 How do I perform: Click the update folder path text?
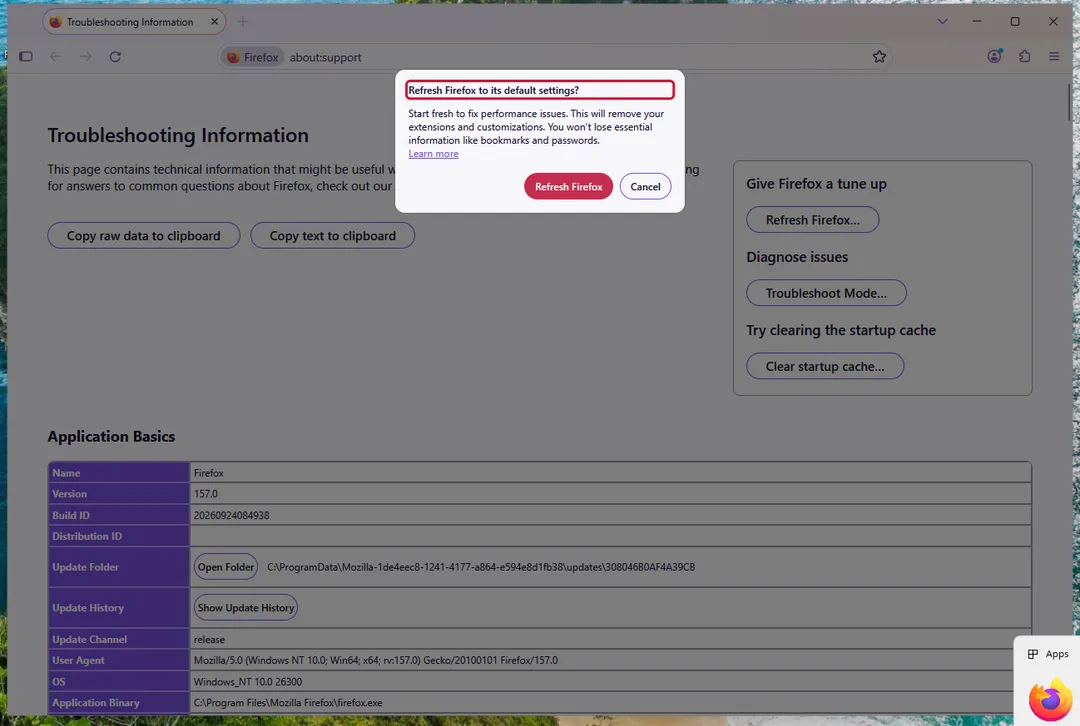pyautogui.click(x=481, y=567)
